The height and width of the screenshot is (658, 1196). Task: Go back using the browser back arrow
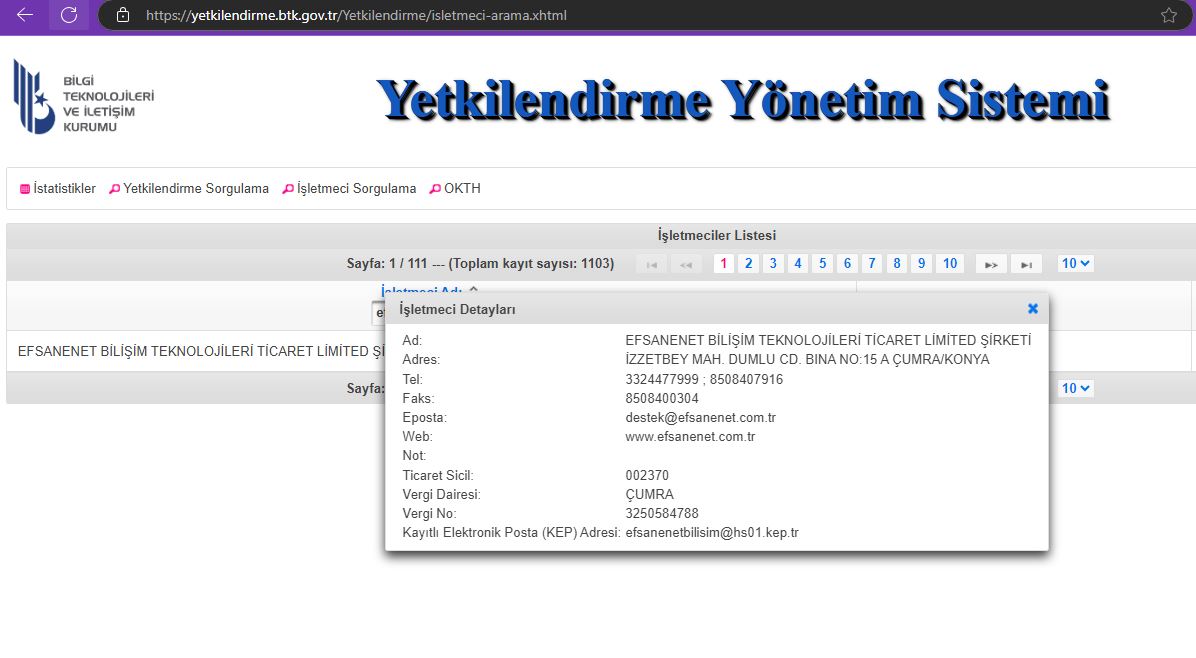pyautogui.click(x=24, y=15)
